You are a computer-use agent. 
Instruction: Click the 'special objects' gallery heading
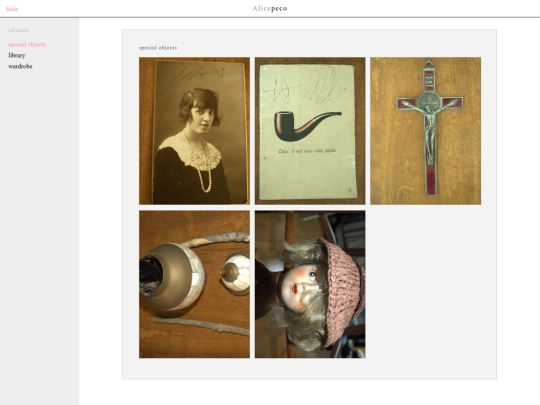tap(158, 48)
